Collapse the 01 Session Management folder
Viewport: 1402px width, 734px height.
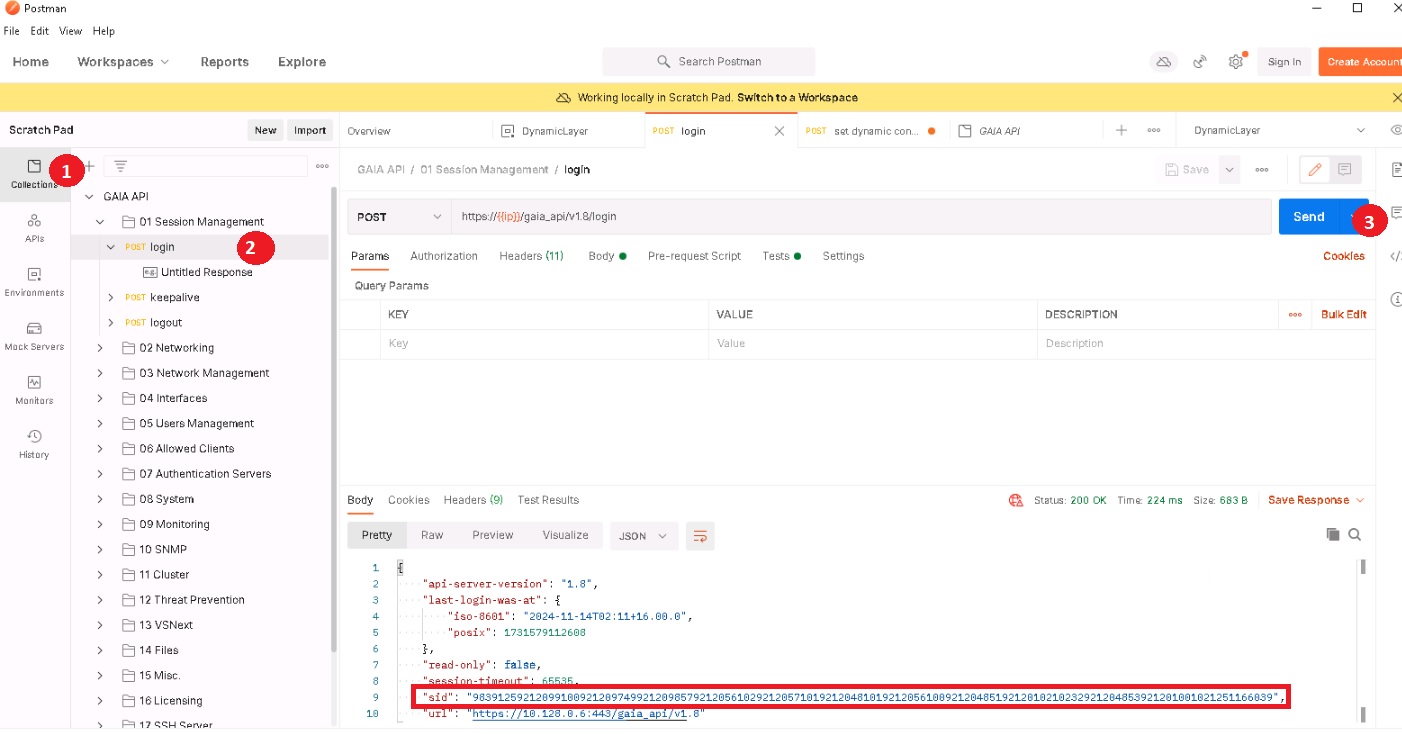tap(100, 222)
